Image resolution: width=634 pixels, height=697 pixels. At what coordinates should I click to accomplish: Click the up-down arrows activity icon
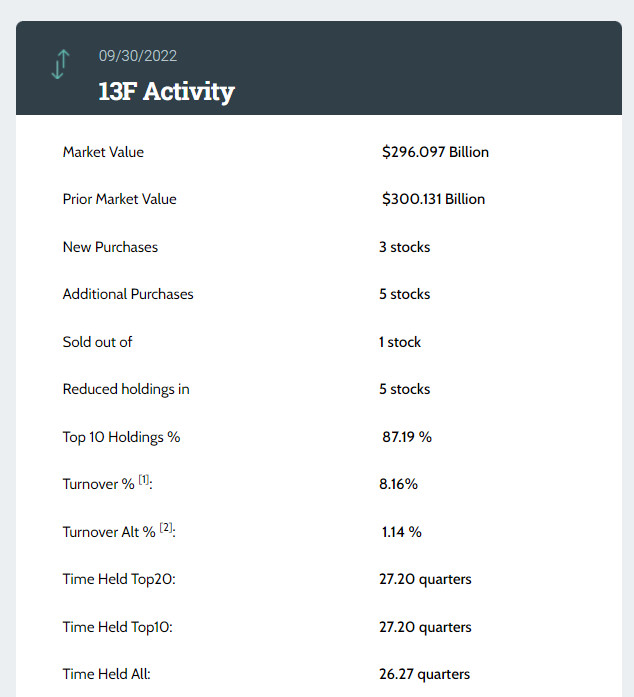click(x=58, y=63)
